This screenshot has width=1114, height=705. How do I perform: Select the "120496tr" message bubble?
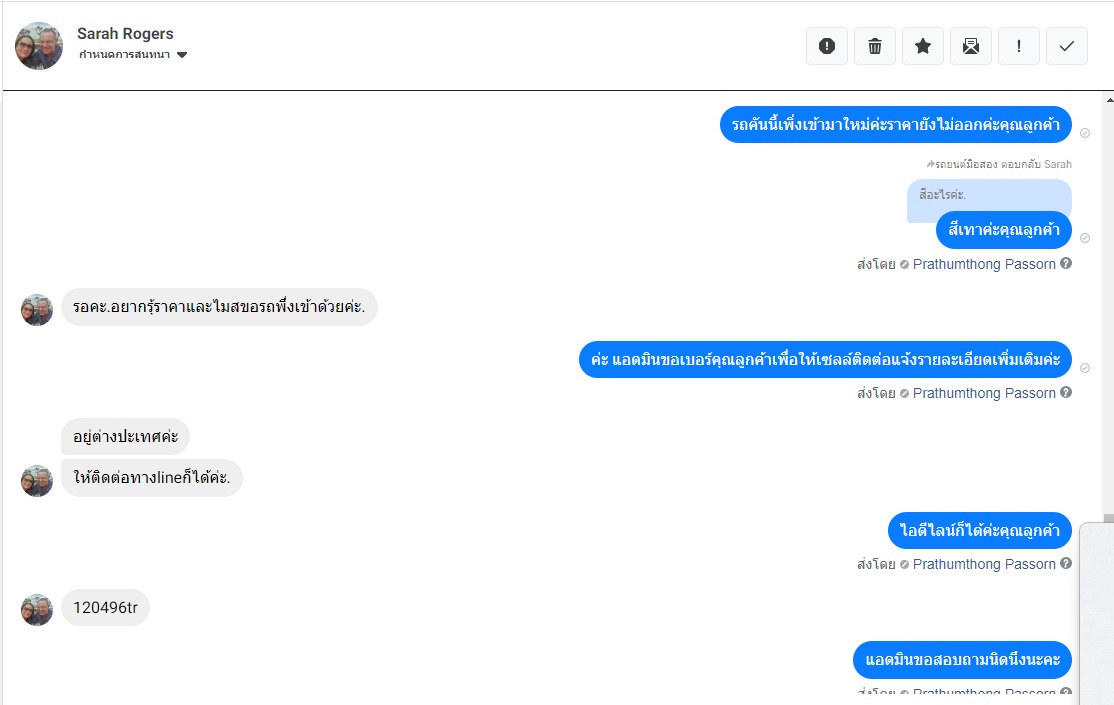(105, 607)
